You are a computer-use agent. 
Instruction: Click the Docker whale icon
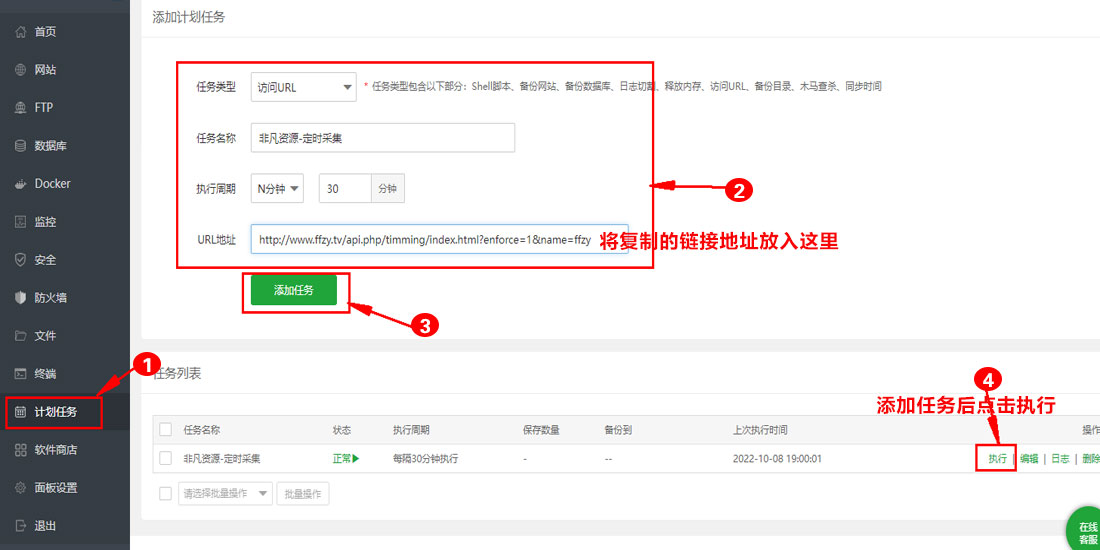(21, 184)
